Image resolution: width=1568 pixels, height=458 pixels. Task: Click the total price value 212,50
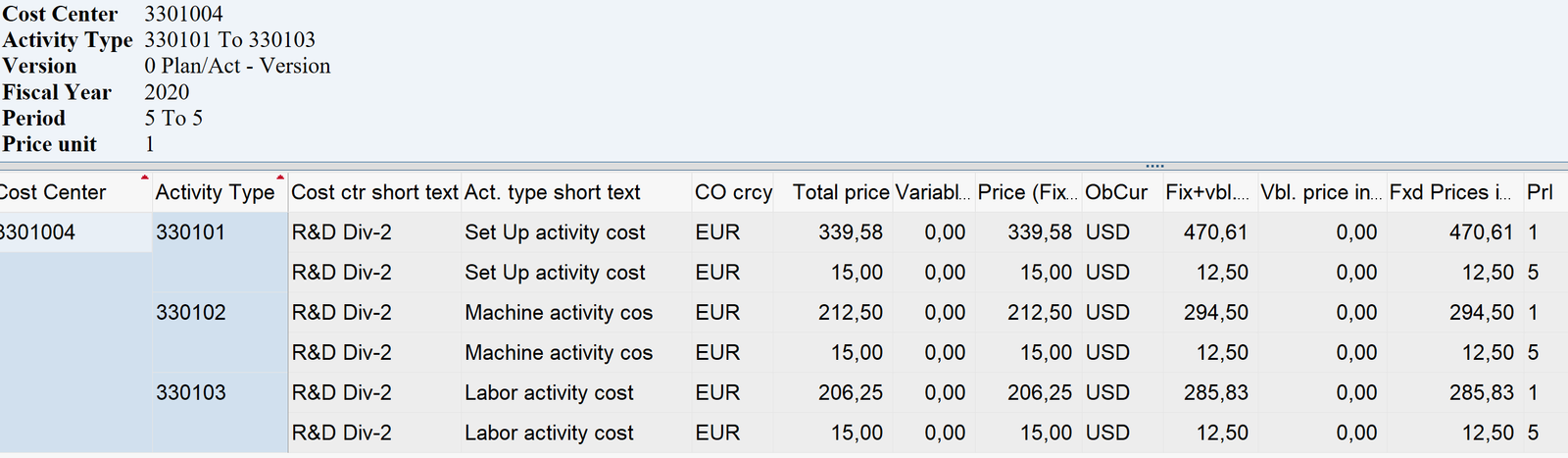(851, 313)
